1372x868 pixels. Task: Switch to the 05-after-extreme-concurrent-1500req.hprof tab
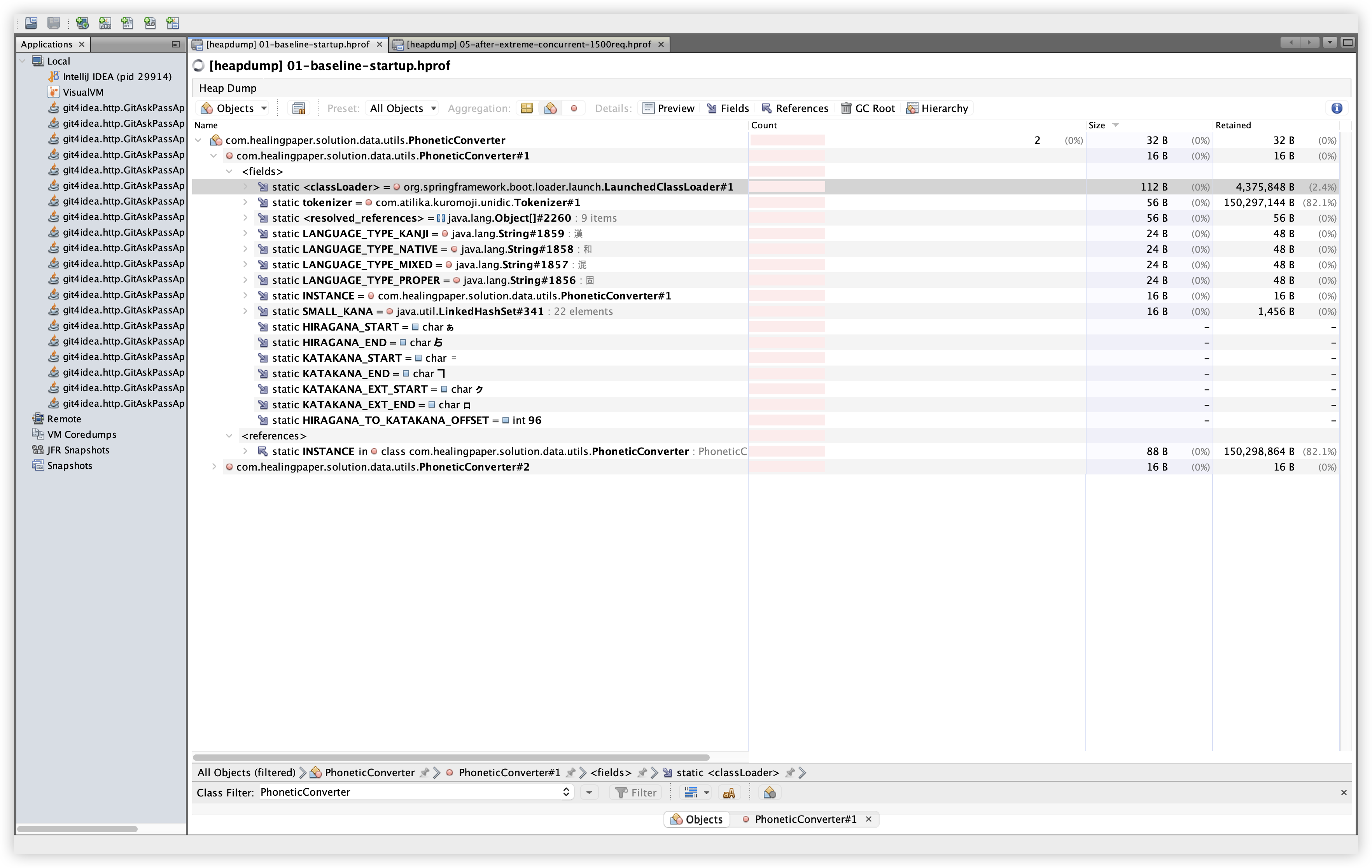click(x=528, y=44)
